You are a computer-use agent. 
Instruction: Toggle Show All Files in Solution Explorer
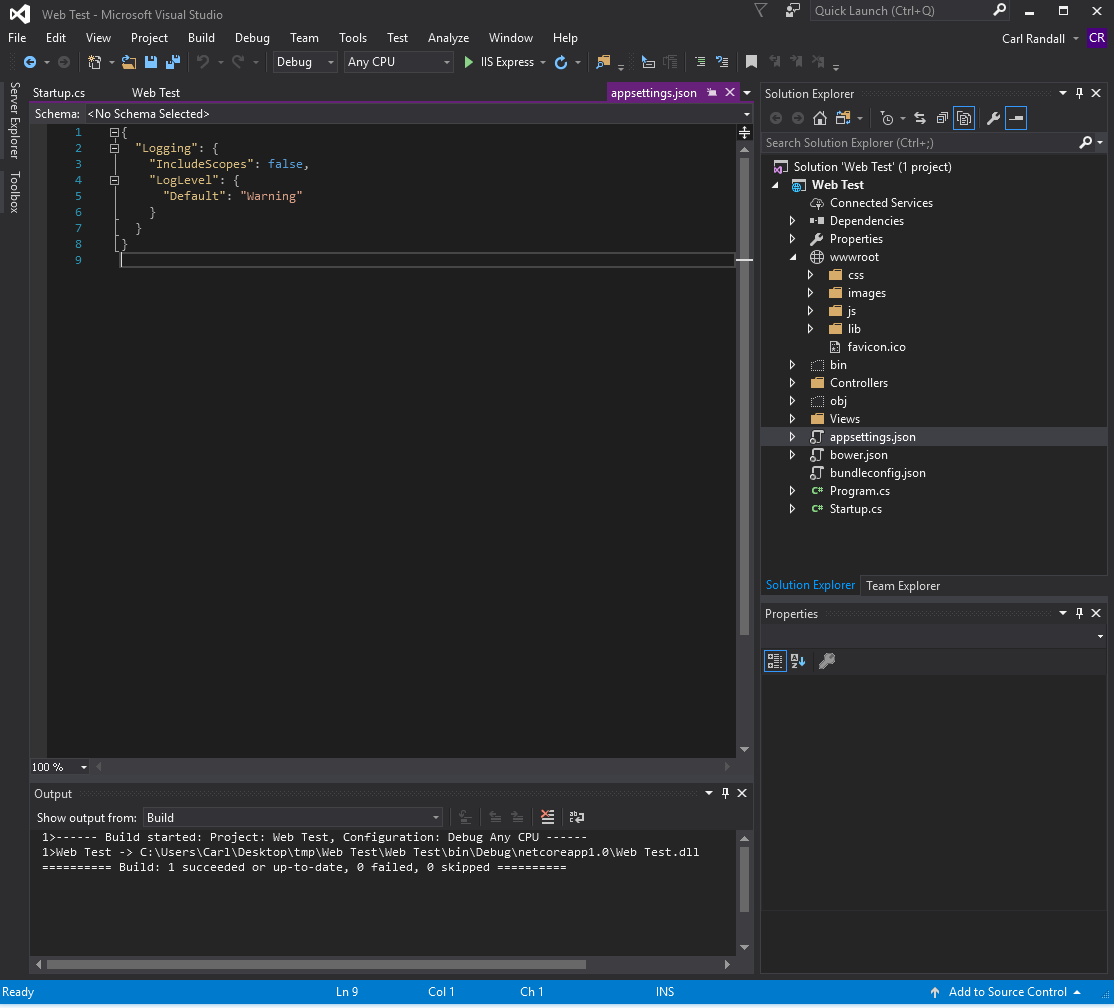tap(964, 118)
